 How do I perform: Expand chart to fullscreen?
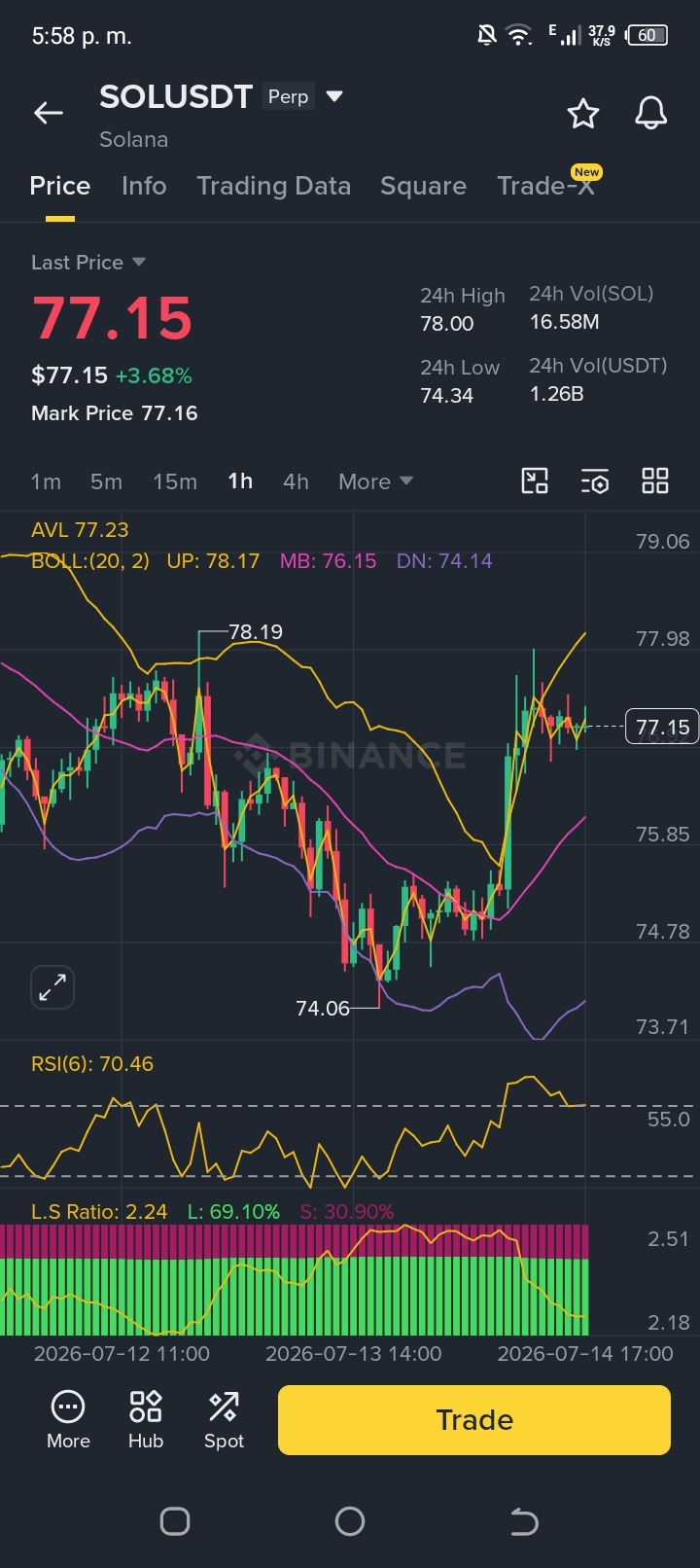point(52,987)
